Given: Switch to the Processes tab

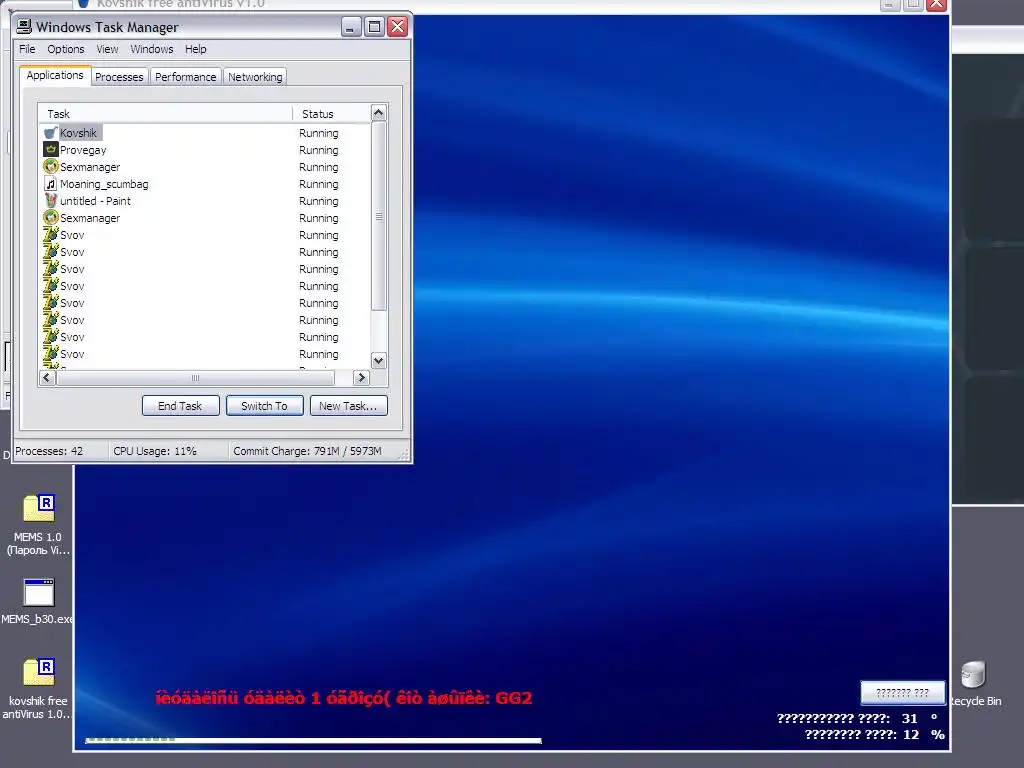Looking at the screenshot, I should click(x=119, y=76).
